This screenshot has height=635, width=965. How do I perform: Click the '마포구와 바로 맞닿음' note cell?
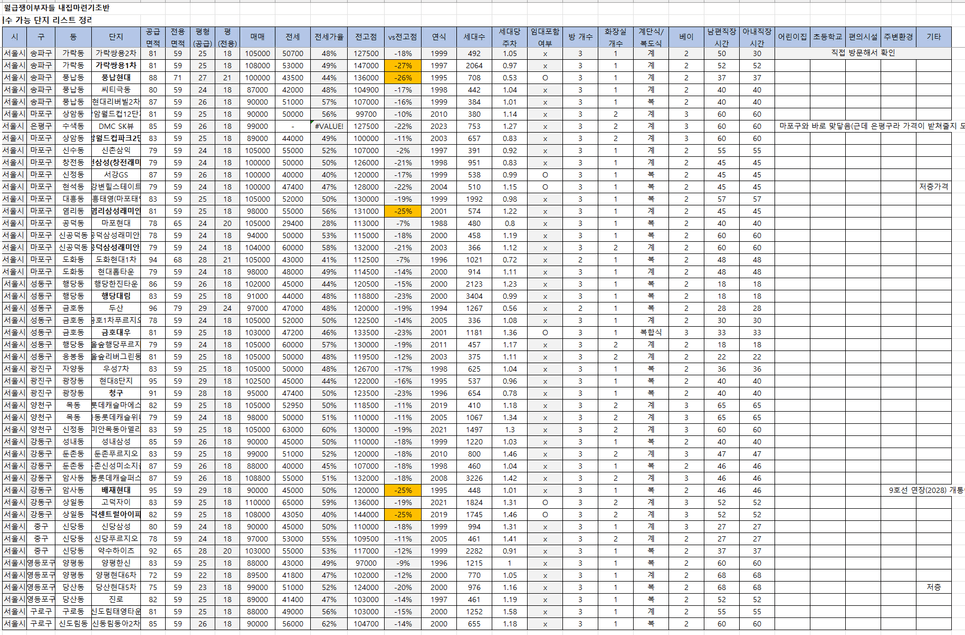click(870, 126)
